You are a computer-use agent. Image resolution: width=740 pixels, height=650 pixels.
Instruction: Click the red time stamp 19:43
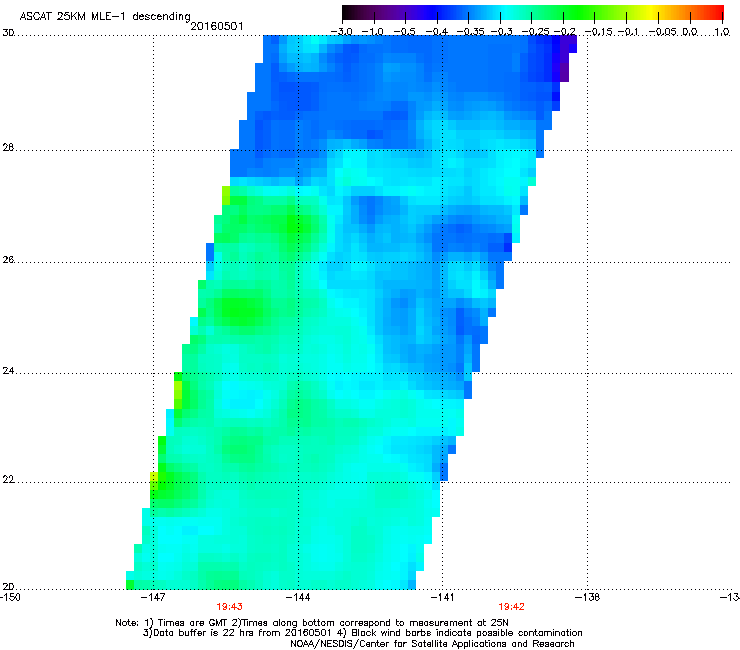(229, 607)
